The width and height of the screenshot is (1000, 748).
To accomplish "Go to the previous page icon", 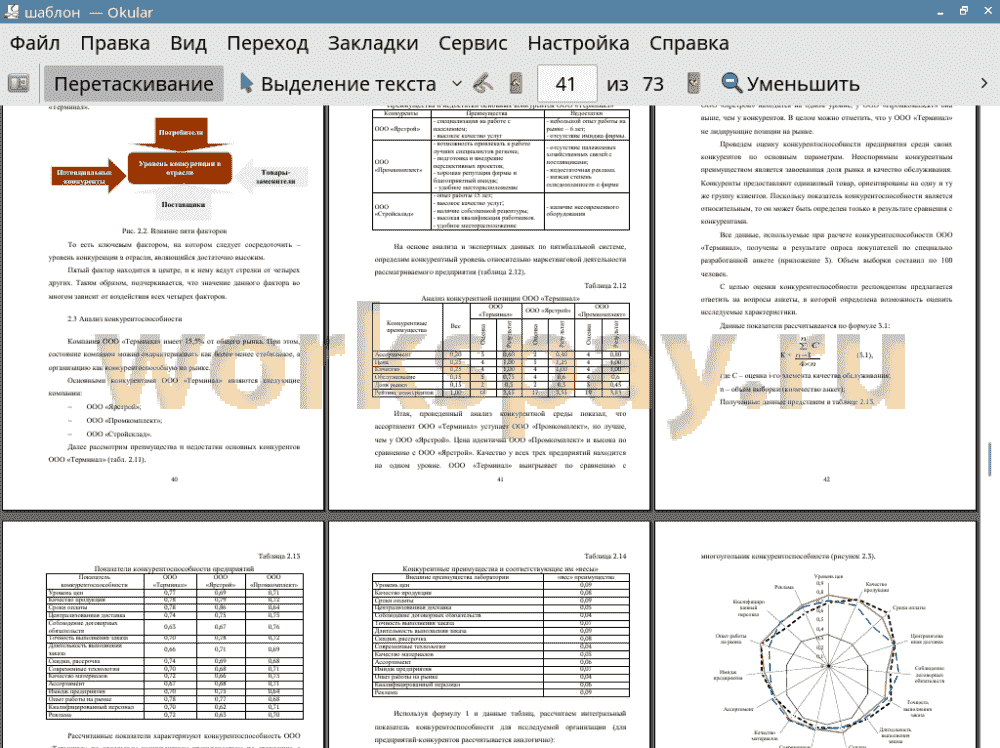I will pos(516,84).
